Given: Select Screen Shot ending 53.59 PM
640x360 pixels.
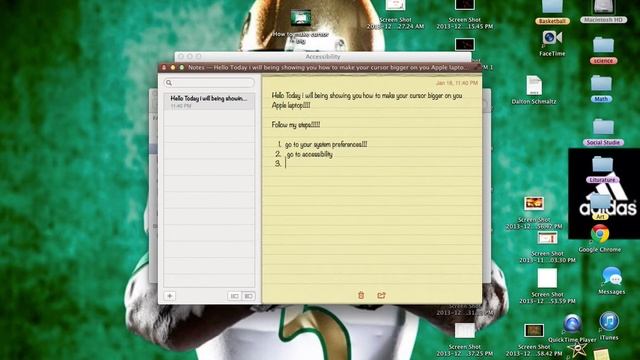Looking at the screenshot, I should click(x=547, y=286).
